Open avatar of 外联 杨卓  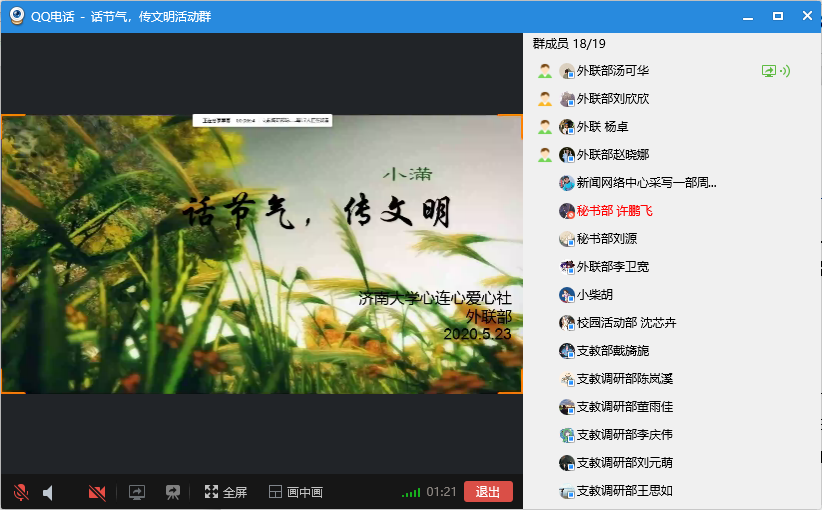pyautogui.click(x=567, y=127)
